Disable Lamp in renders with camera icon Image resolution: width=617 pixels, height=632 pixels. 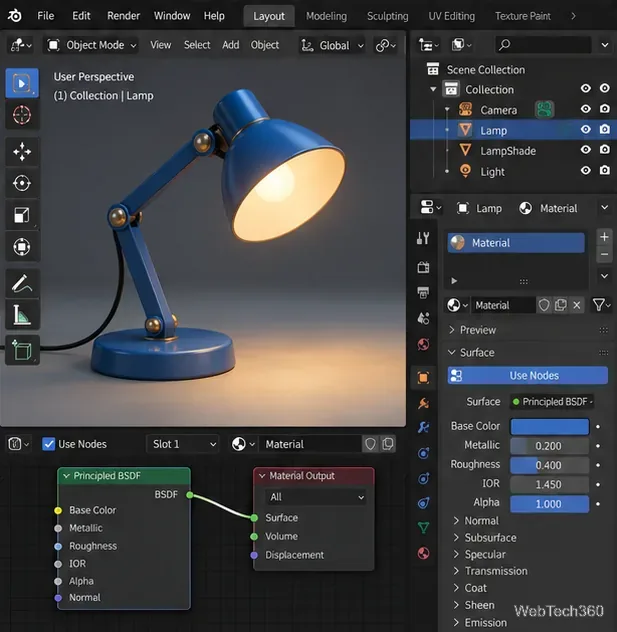pos(605,129)
